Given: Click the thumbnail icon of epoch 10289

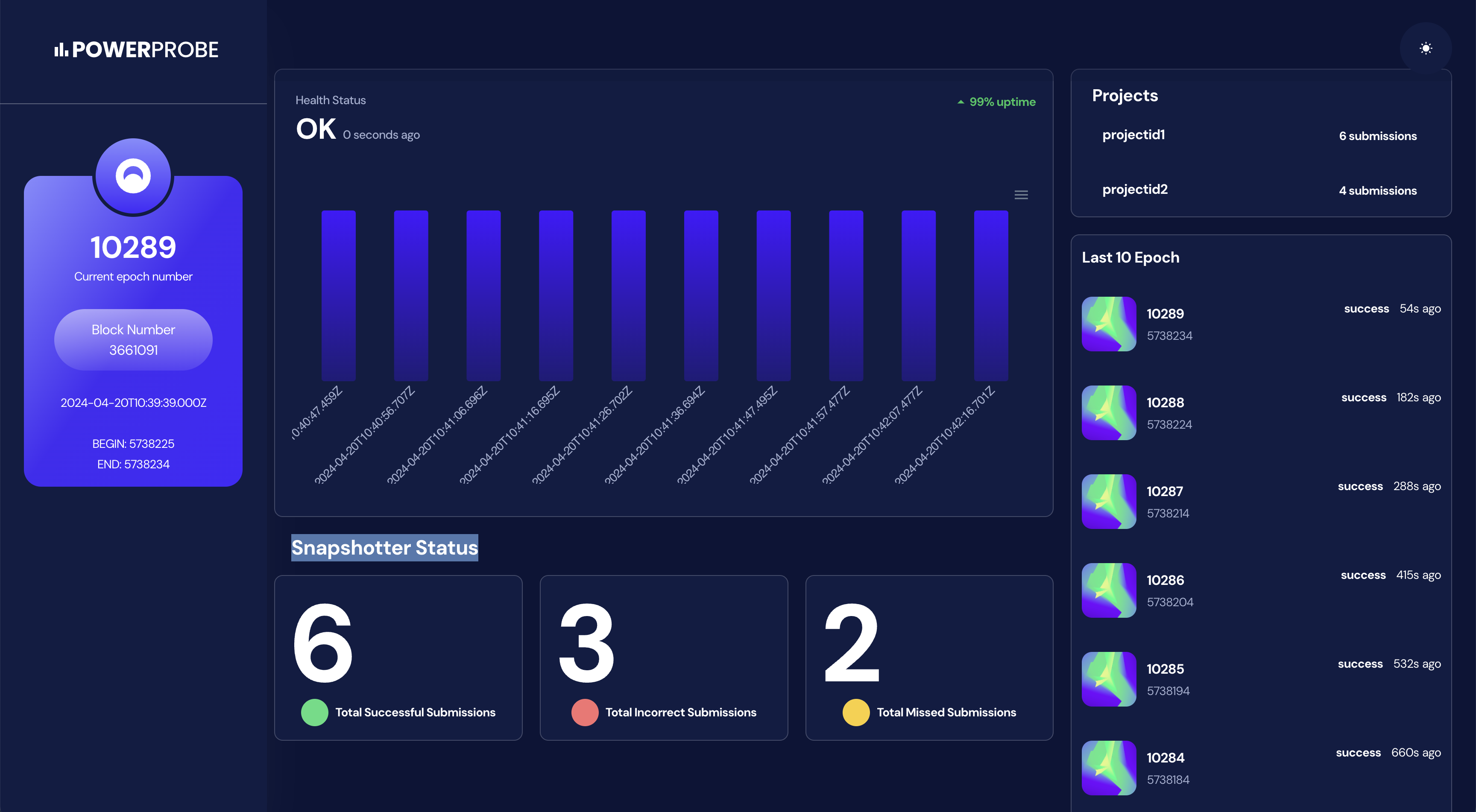Looking at the screenshot, I should point(1109,324).
